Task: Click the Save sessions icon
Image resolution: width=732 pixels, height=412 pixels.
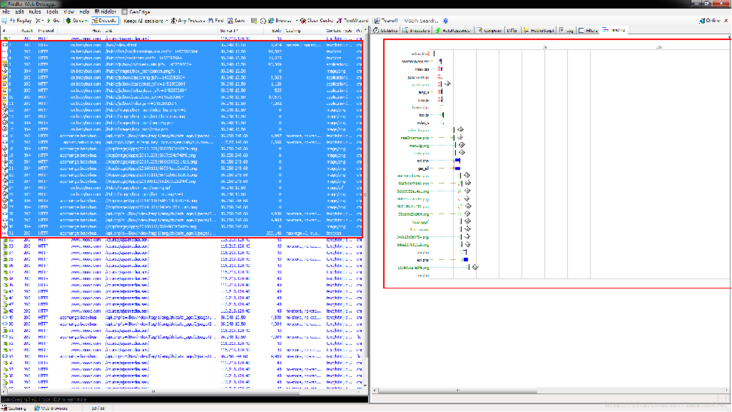Action: tap(236, 20)
